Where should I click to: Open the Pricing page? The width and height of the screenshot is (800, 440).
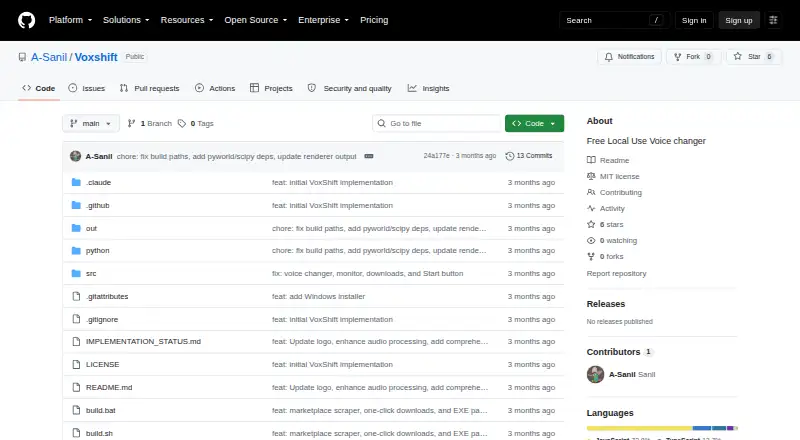click(x=374, y=20)
